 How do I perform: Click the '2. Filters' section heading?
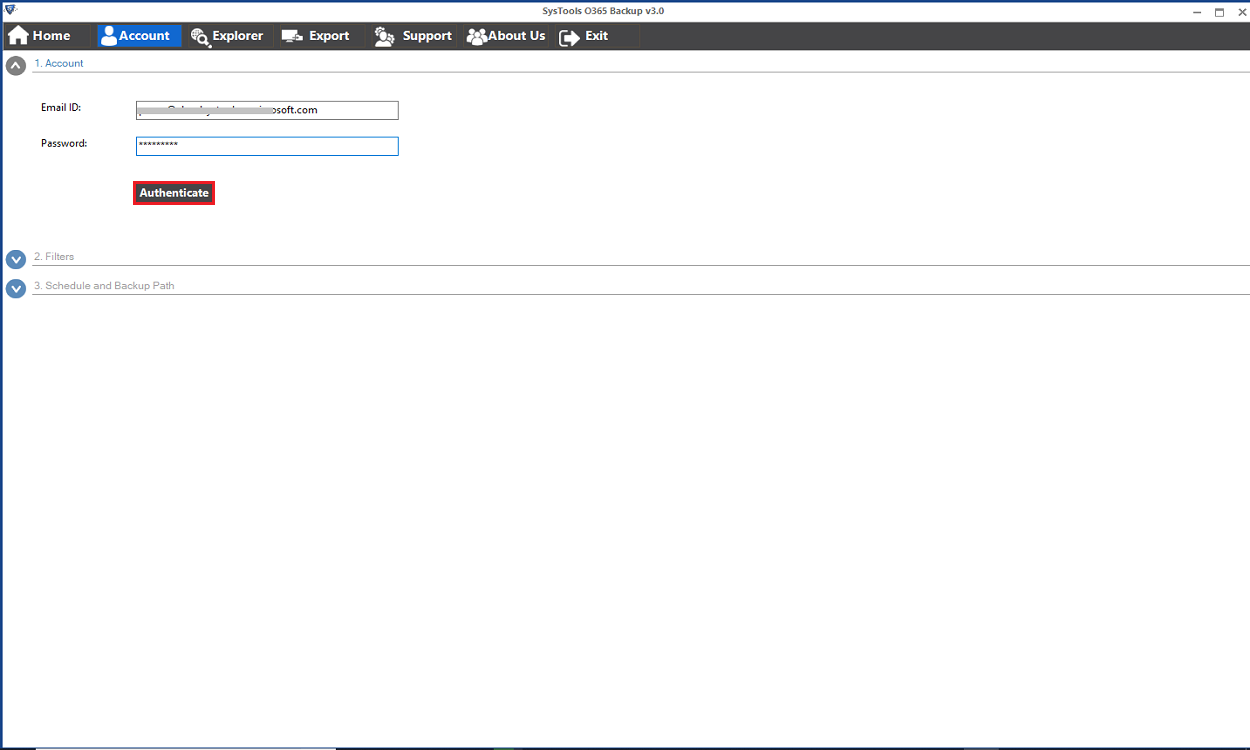(54, 257)
